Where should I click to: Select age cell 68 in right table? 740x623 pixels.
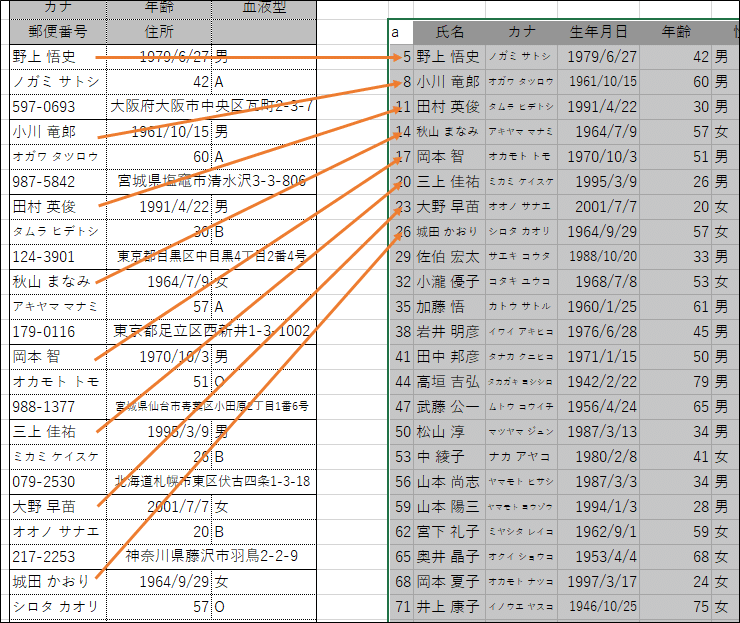[676, 557]
